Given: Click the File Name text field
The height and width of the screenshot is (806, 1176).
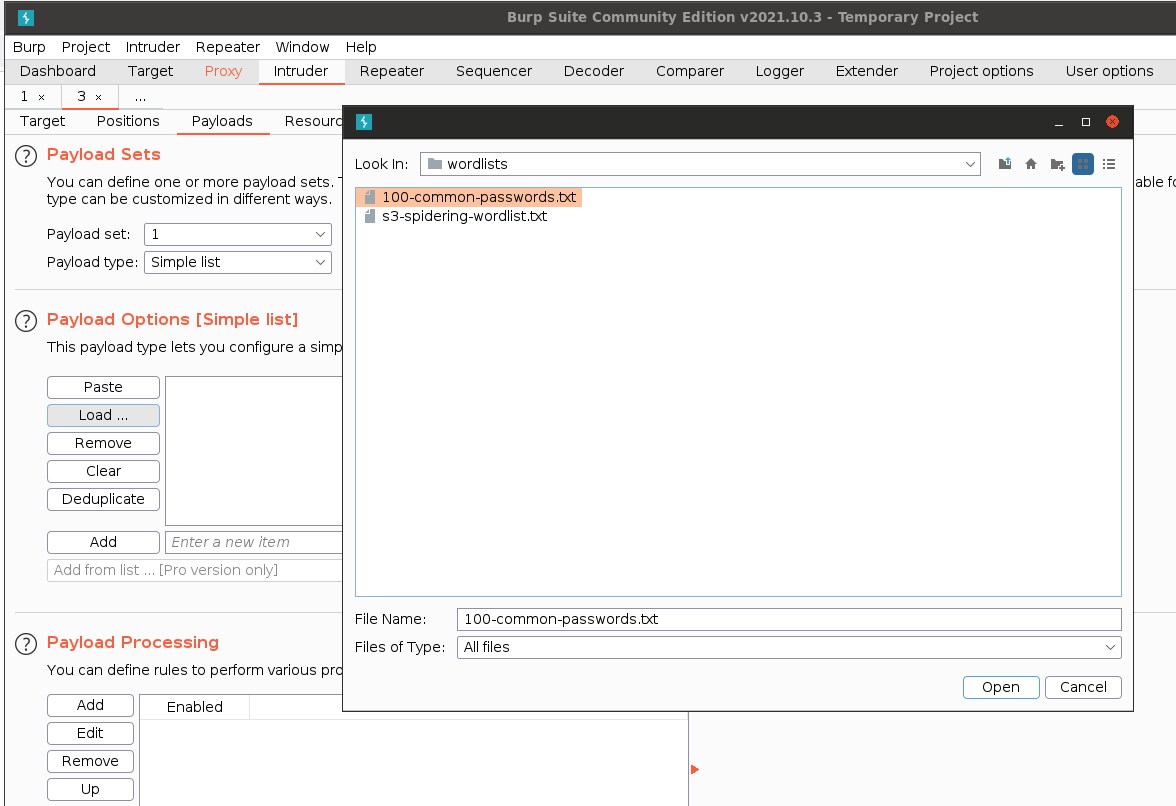Looking at the screenshot, I should pos(788,619).
